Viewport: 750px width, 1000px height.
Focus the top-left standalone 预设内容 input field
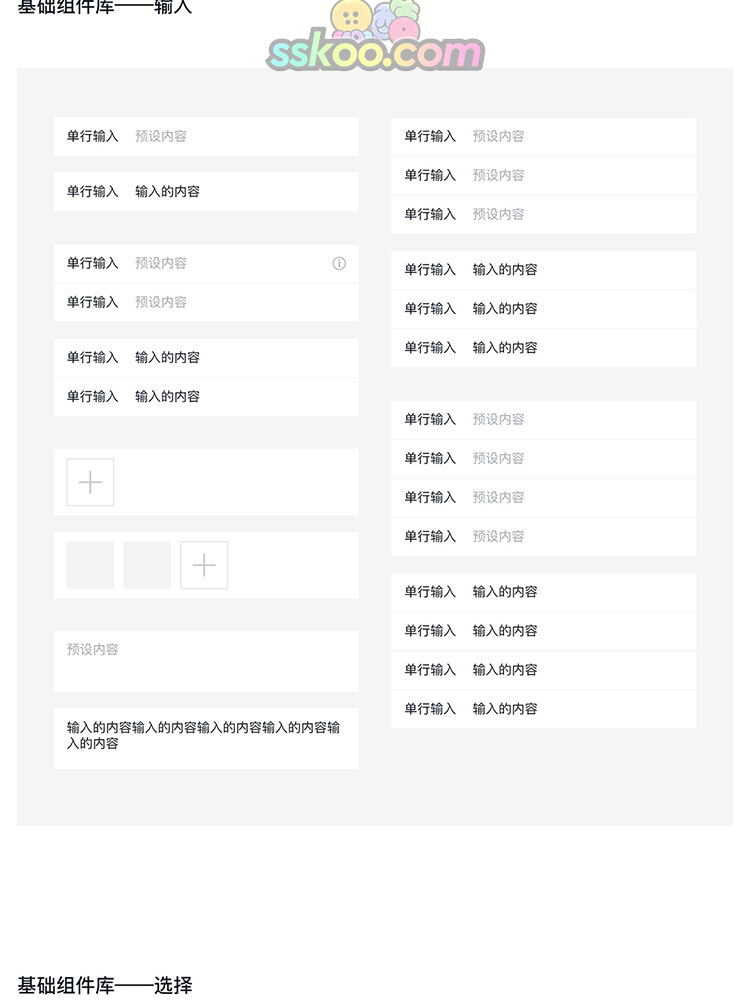240,136
